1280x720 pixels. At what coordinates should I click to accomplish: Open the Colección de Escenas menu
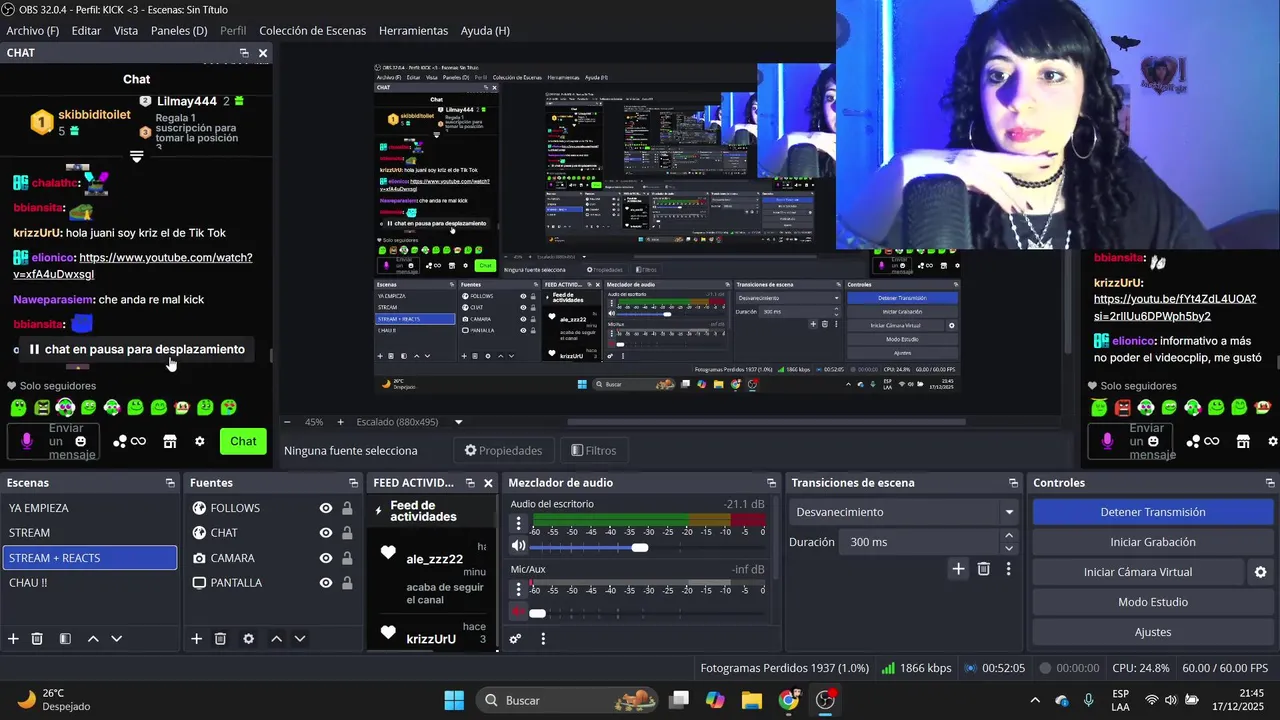coord(313,31)
